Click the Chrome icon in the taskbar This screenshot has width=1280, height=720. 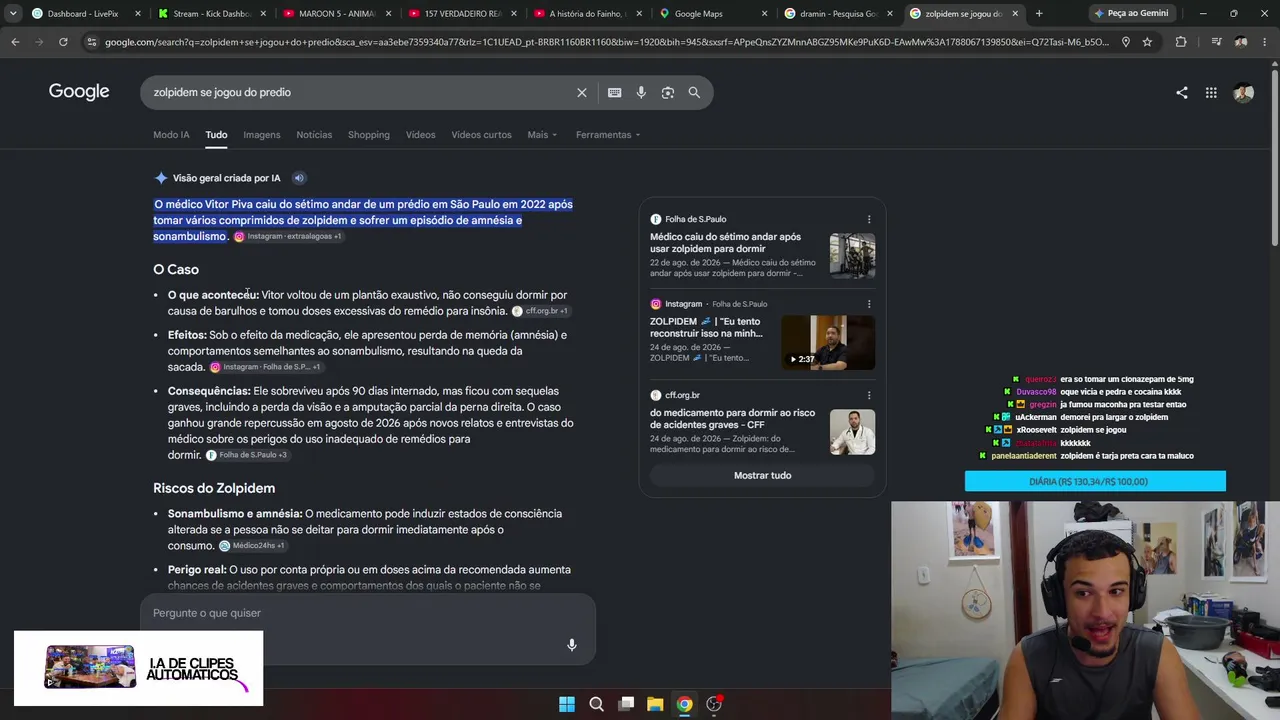[684, 704]
